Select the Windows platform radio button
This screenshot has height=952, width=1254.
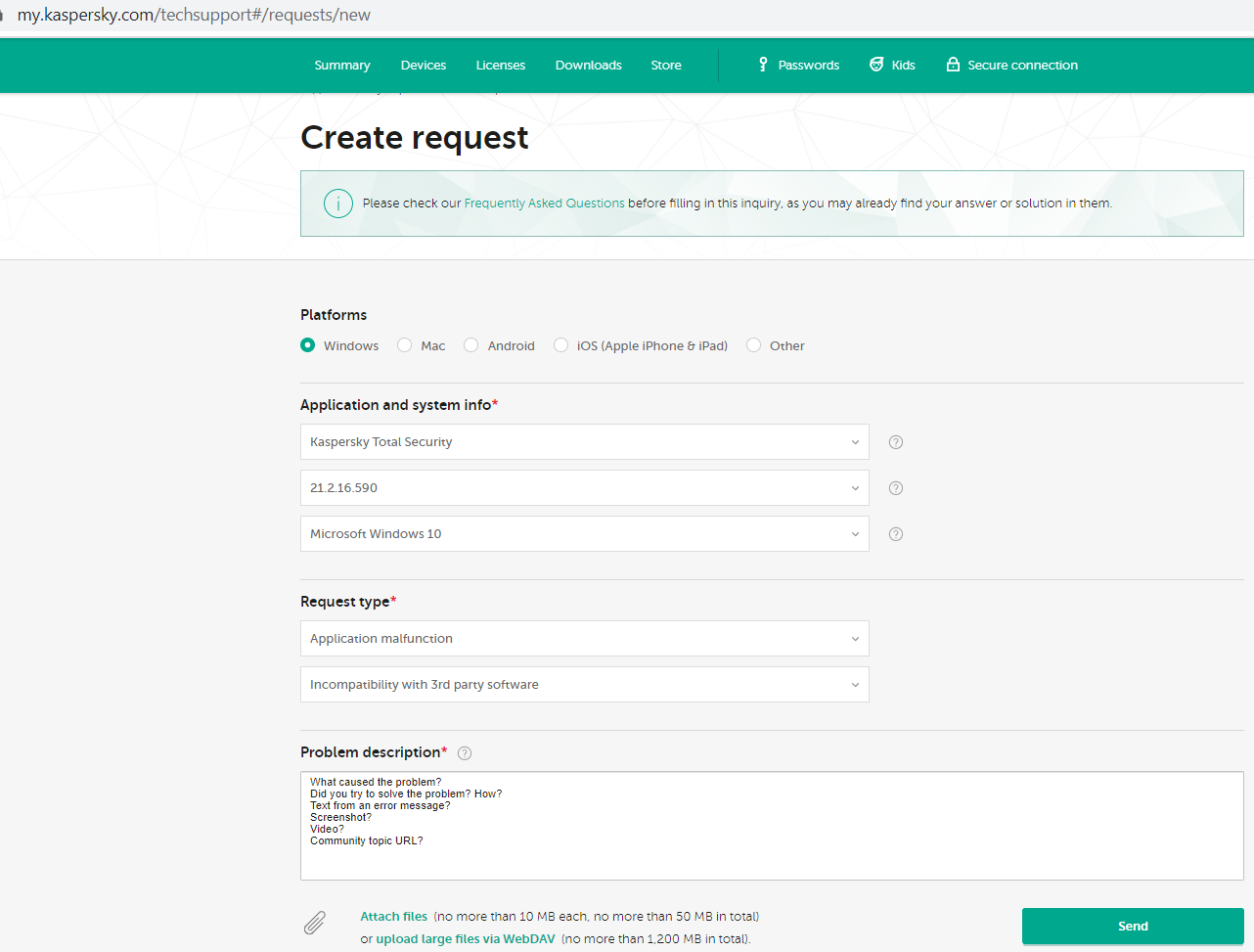pos(308,345)
